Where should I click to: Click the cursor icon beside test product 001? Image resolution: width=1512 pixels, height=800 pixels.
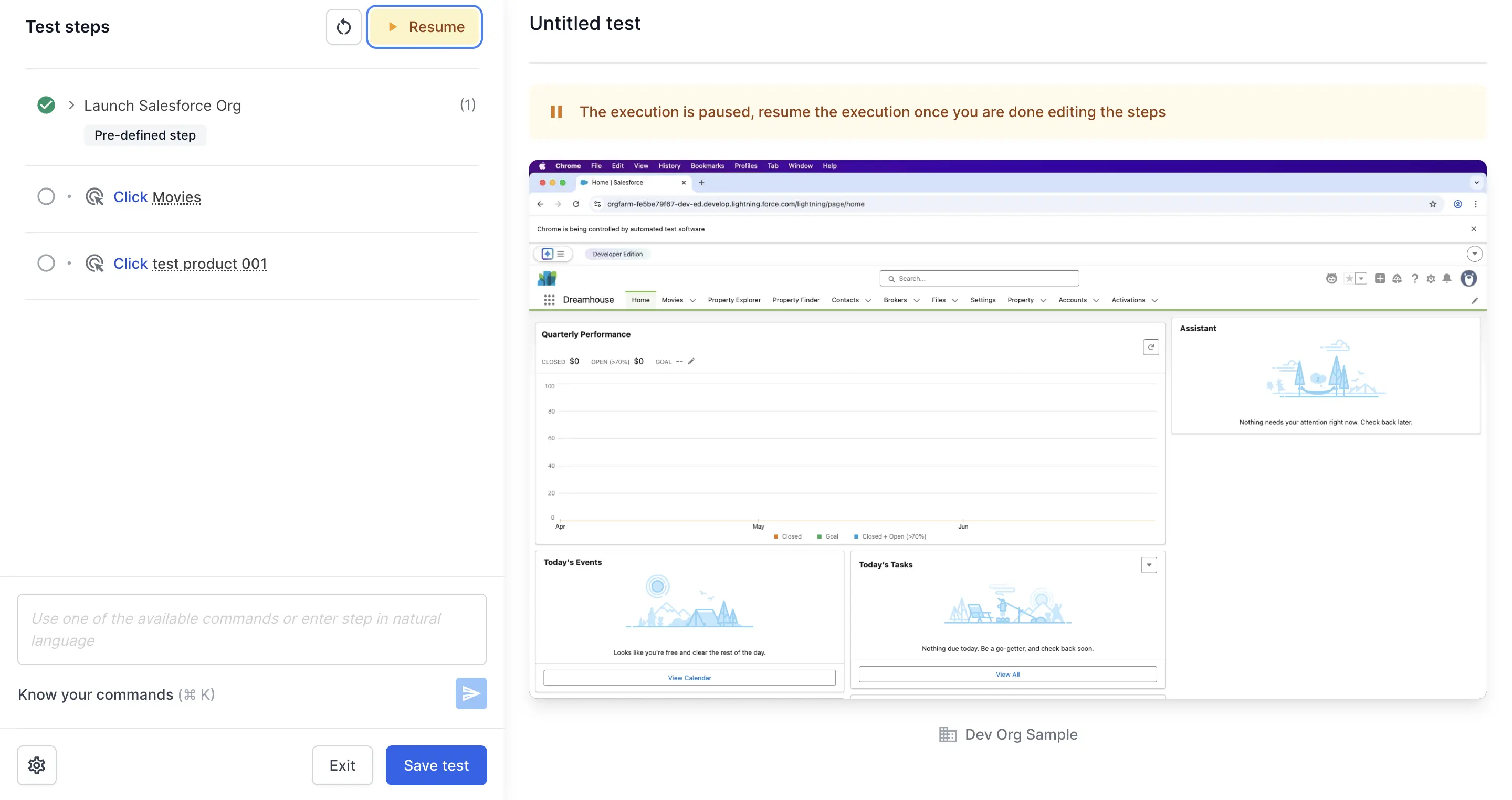[x=94, y=263]
